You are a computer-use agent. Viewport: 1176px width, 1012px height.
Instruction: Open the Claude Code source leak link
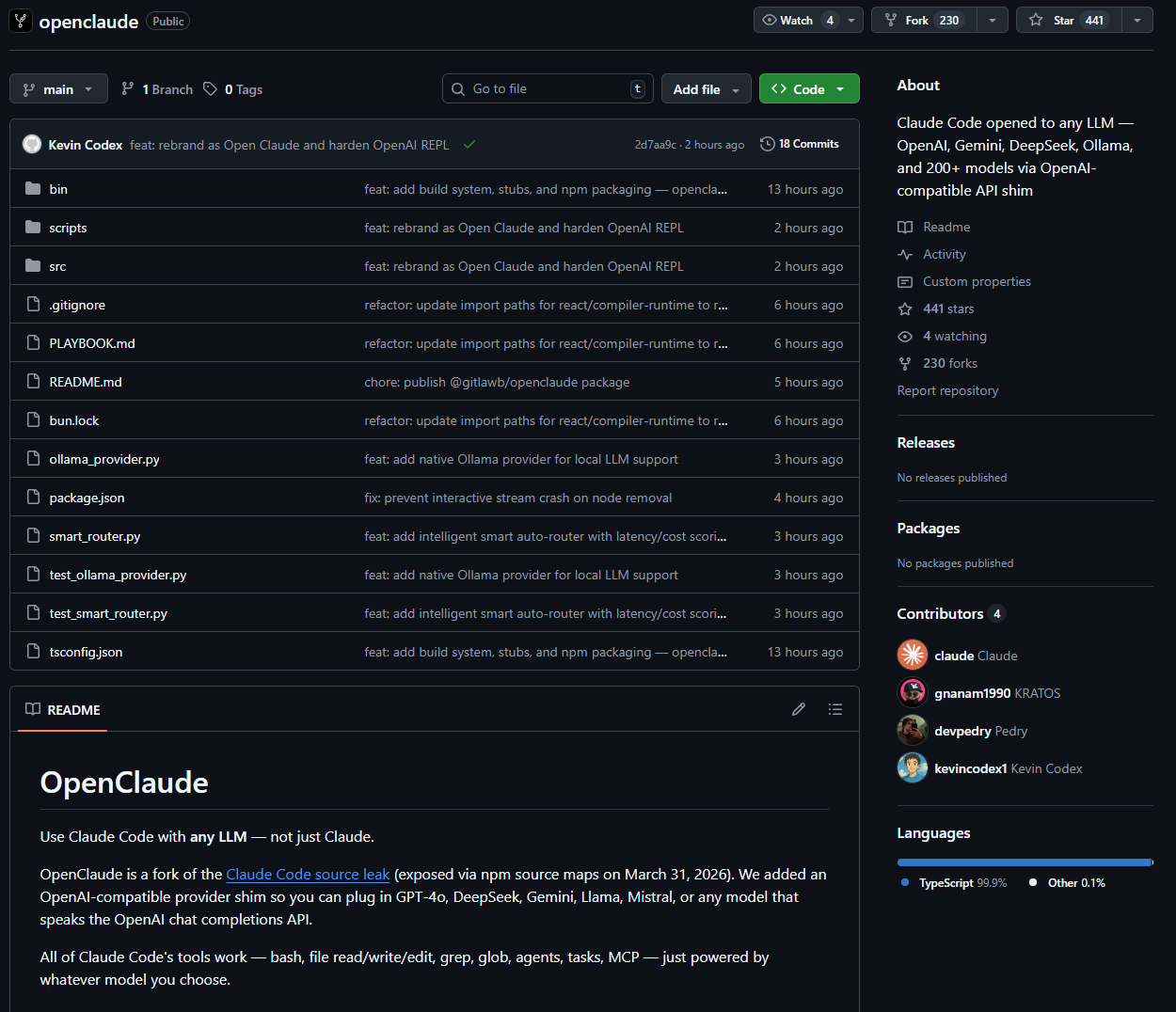click(308, 874)
